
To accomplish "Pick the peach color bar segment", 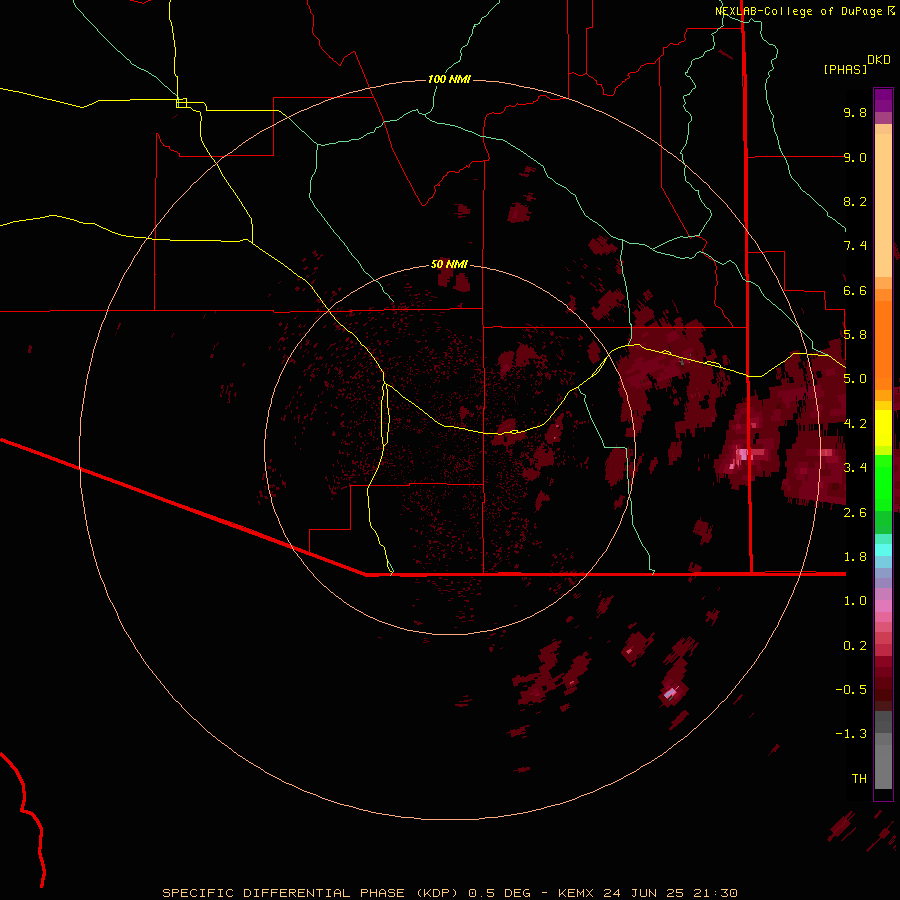I will [x=883, y=205].
